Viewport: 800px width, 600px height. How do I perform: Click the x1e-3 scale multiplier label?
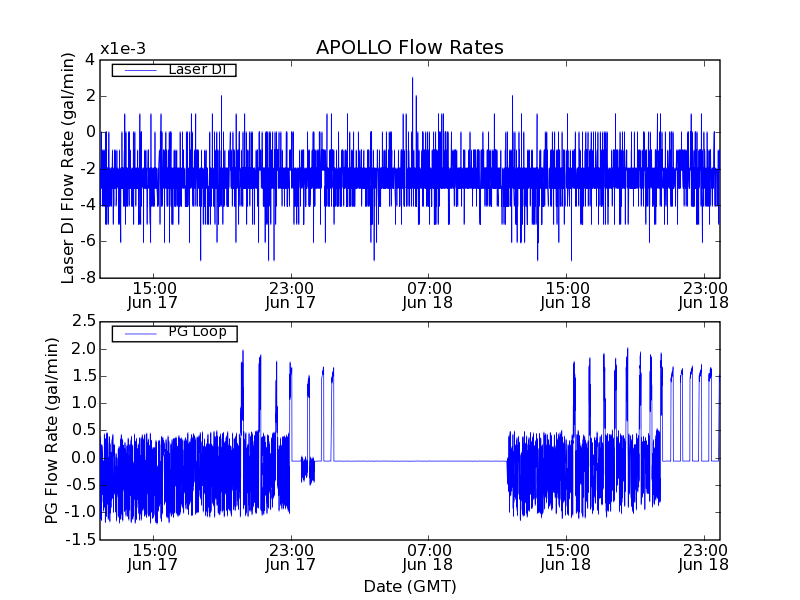point(123,49)
